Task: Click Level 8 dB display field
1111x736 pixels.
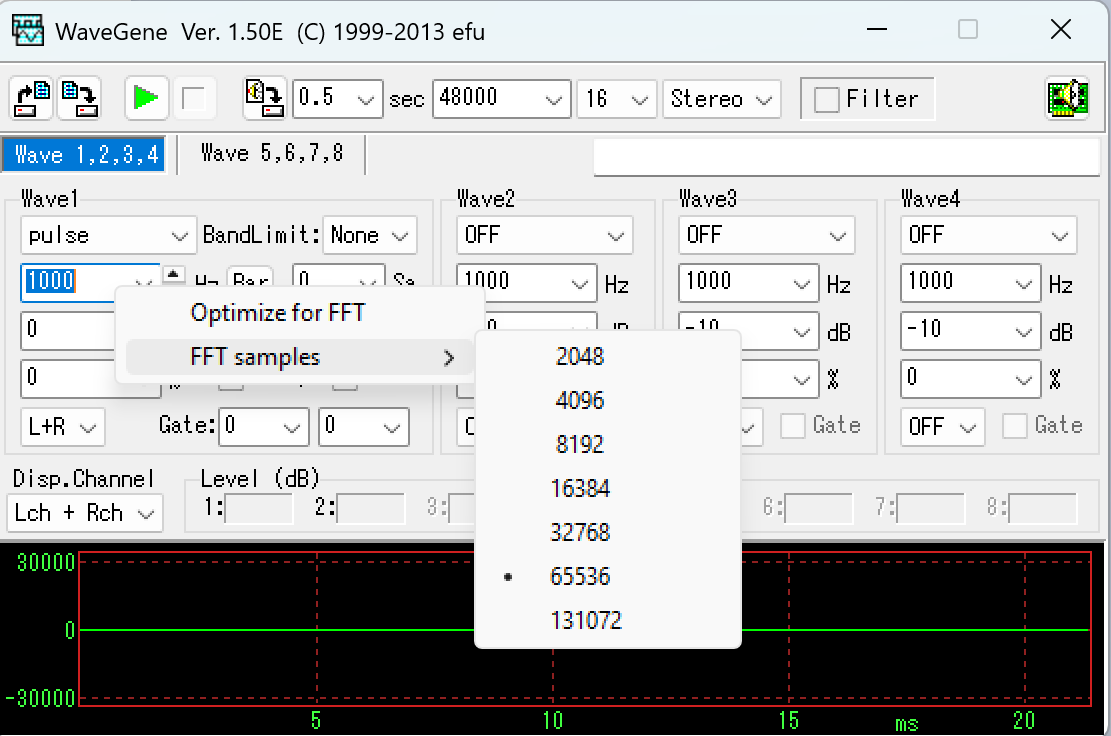Action: point(1042,508)
